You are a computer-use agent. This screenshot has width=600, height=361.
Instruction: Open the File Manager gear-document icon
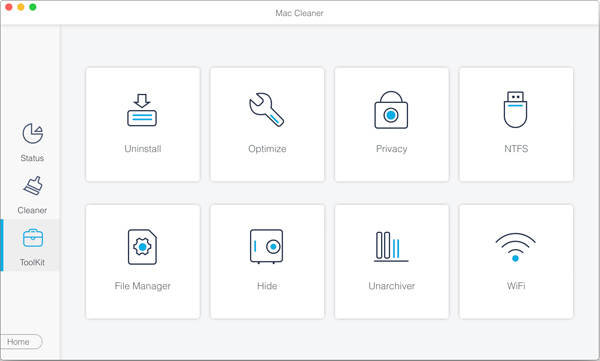[142, 247]
